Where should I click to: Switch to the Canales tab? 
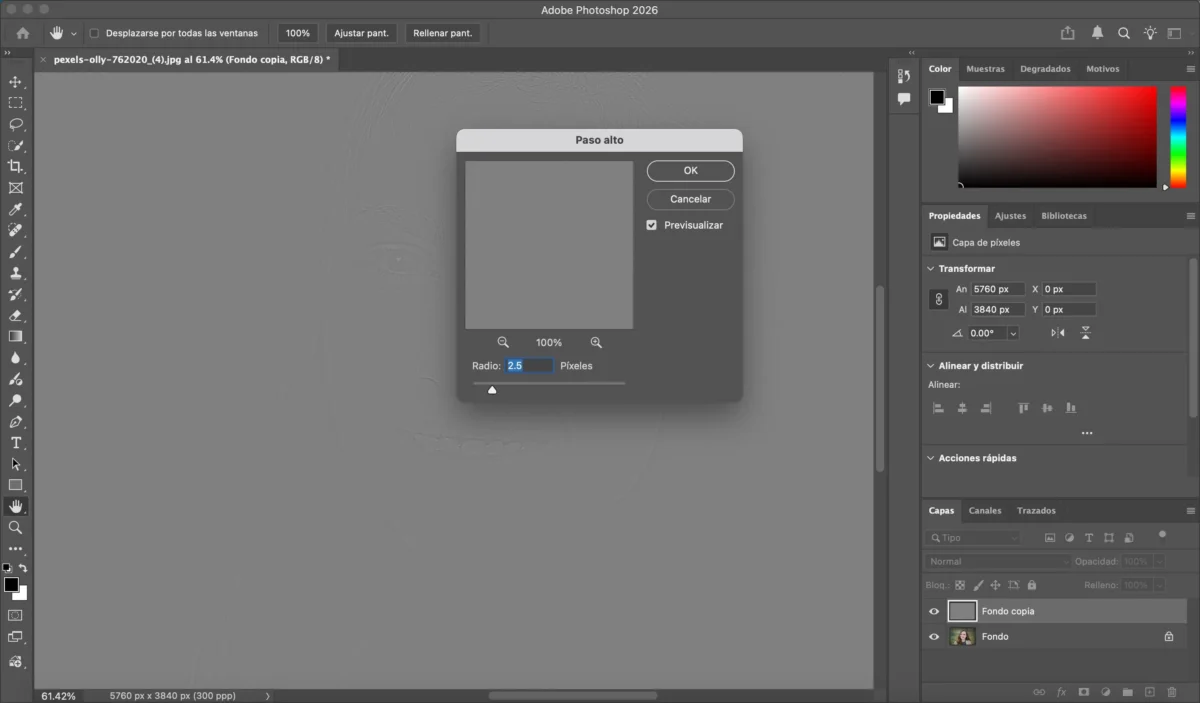point(984,511)
